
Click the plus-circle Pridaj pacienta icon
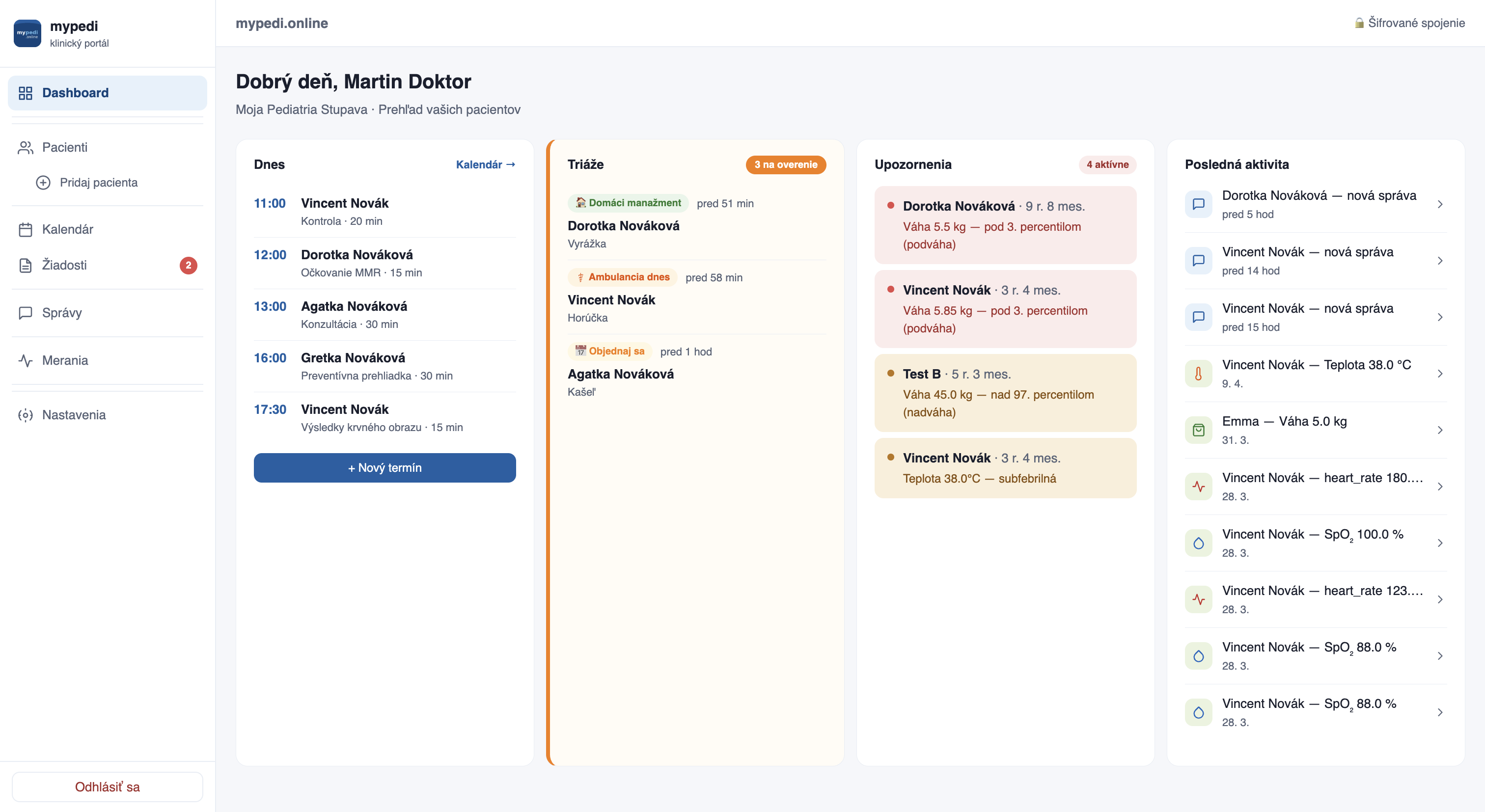pyautogui.click(x=43, y=183)
